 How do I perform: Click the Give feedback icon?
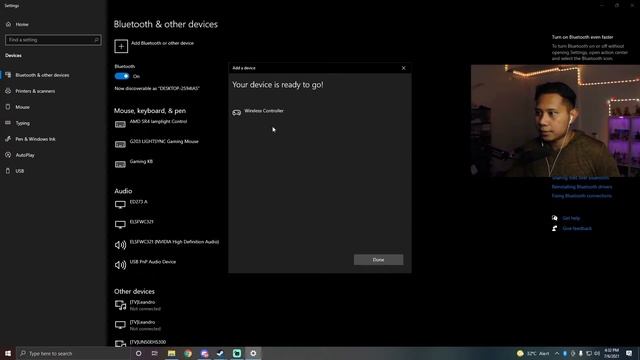coord(555,229)
